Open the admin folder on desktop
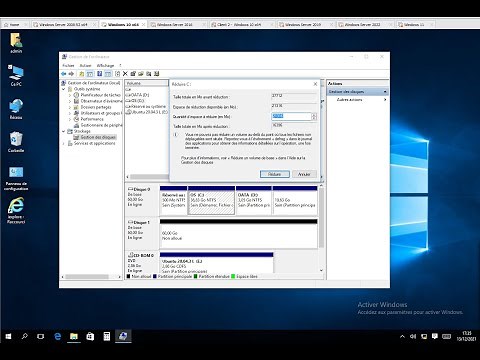This screenshot has height=360, width=480. point(16,43)
